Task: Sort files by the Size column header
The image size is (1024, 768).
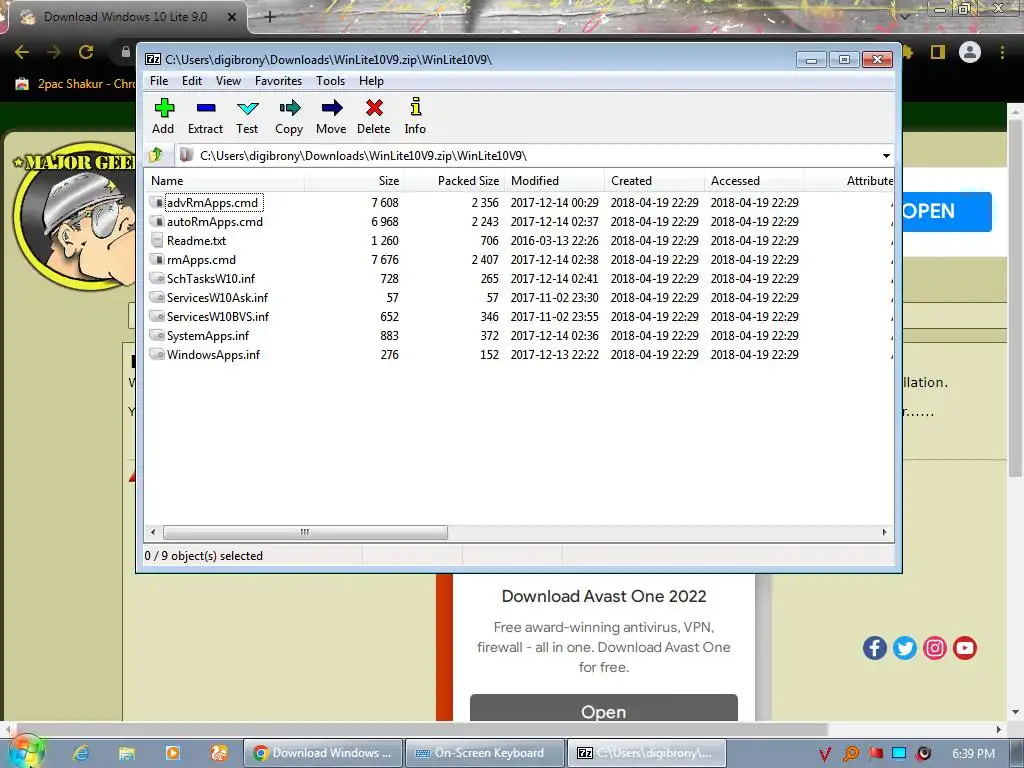Action: [x=353, y=181]
